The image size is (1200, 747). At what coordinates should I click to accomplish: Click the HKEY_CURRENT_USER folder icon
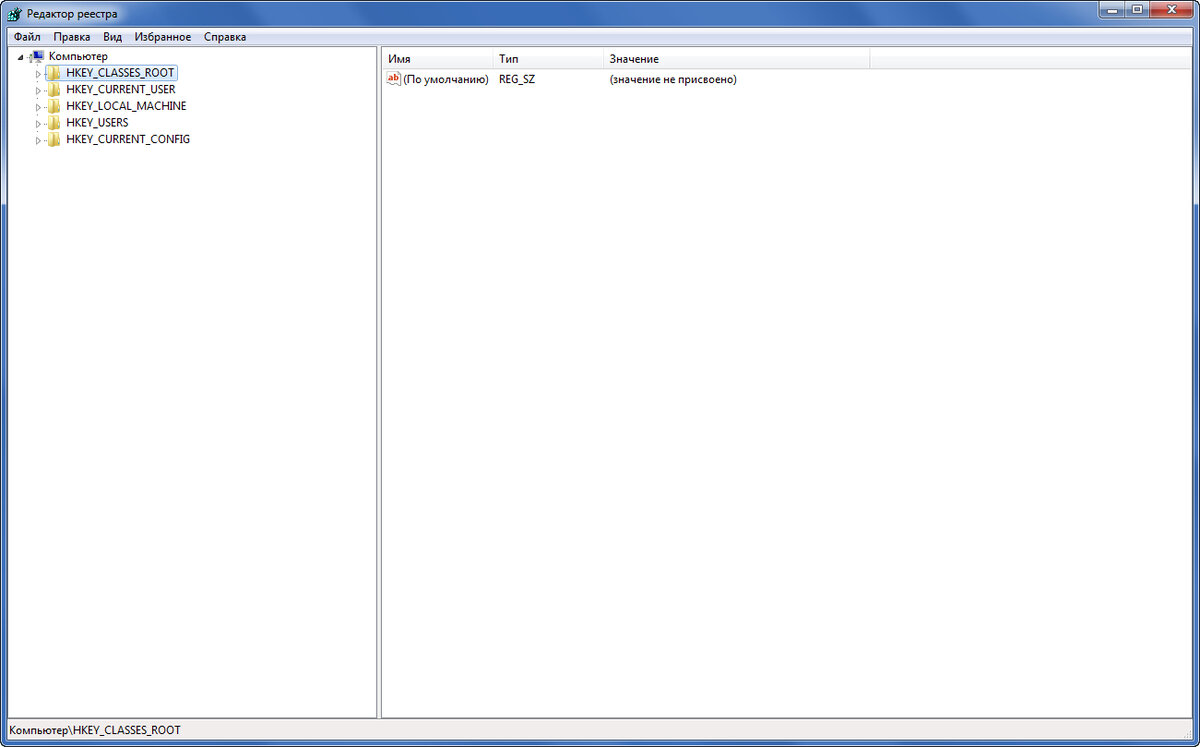click(54, 89)
